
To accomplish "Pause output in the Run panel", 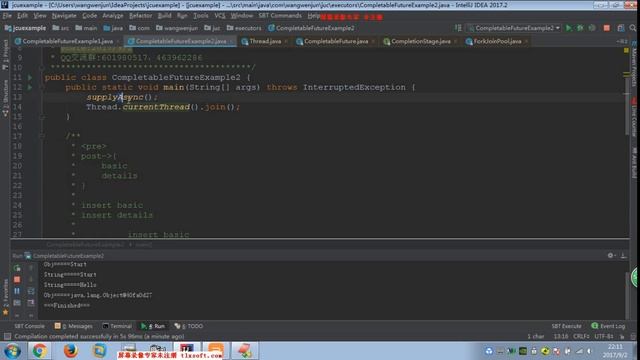I will [x=17, y=291].
